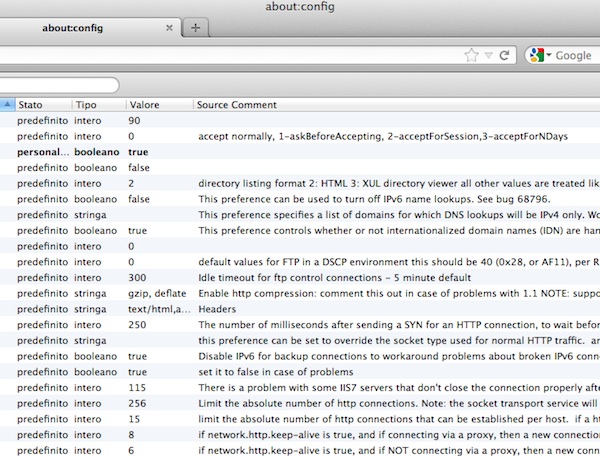Viewport: 600px width, 457px height.
Task: Select the row with value 90
Action: click(x=300, y=121)
